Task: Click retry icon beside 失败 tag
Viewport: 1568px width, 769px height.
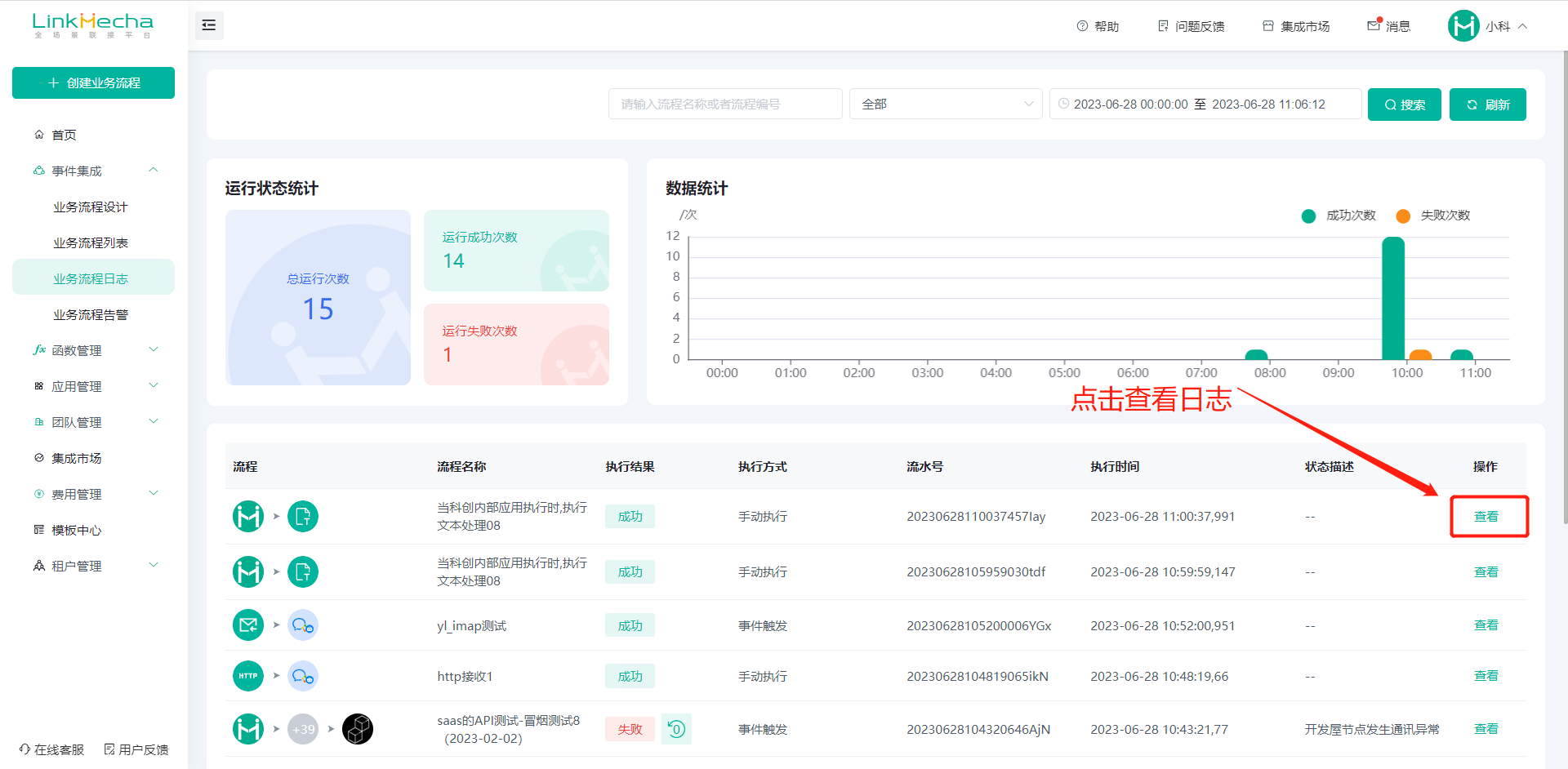Action: click(x=676, y=728)
